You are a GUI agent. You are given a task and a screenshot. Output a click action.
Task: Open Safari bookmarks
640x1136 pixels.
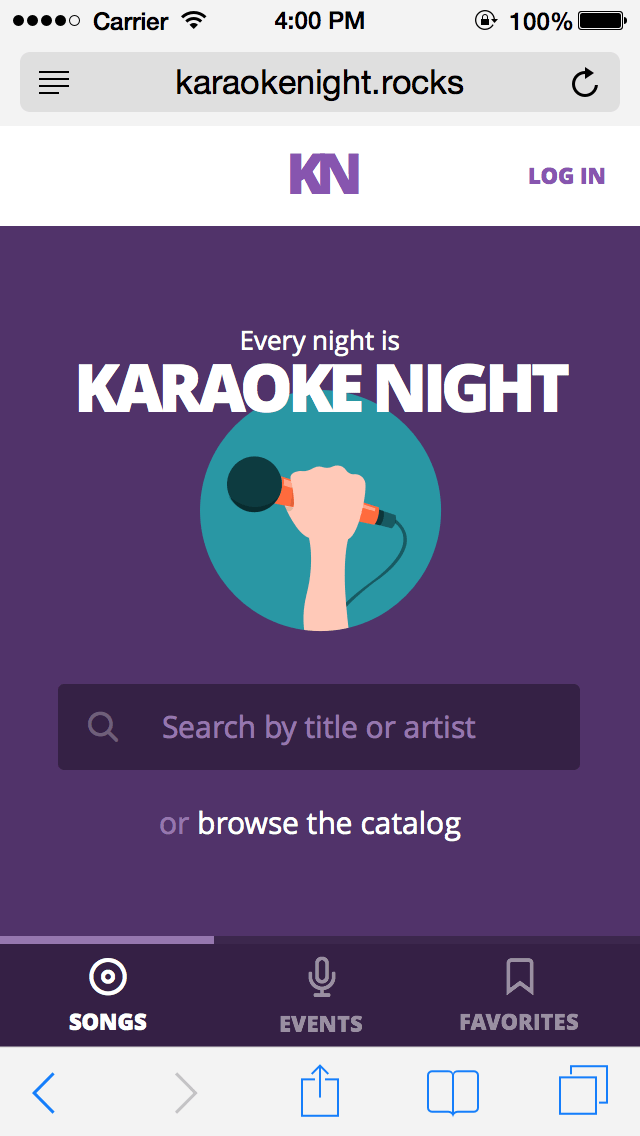coord(453,1092)
